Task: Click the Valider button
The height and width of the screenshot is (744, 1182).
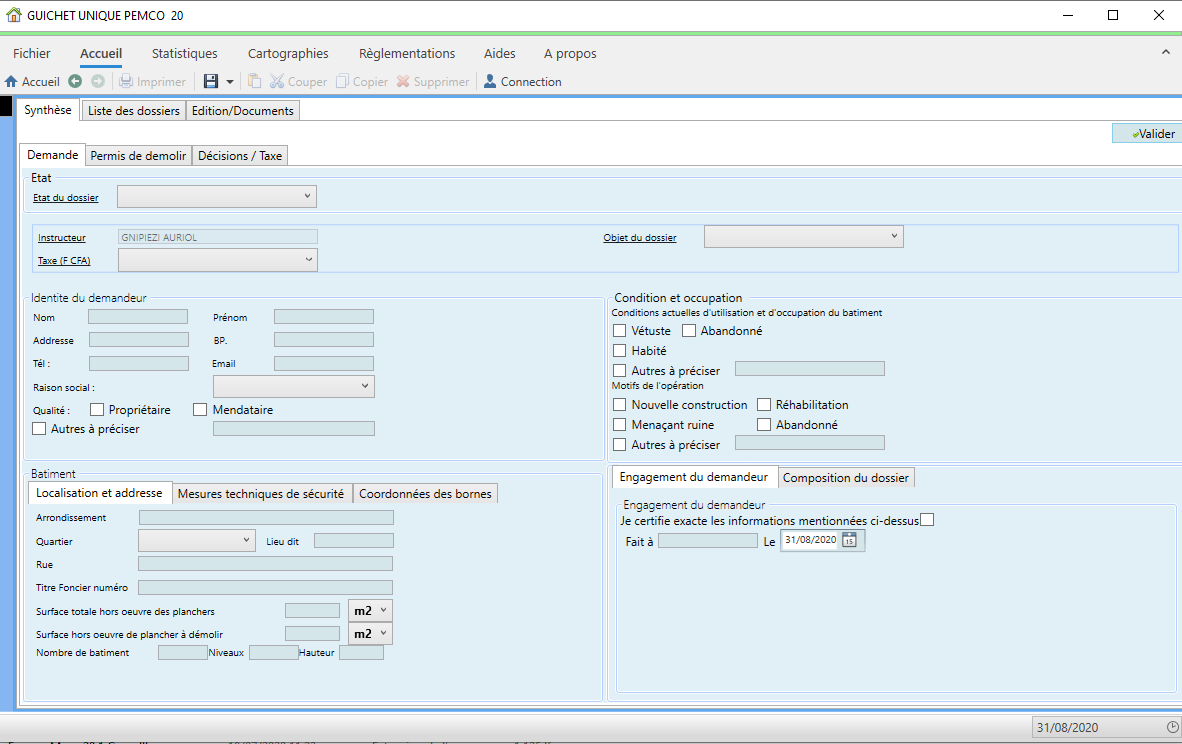Action: tap(1147, 133)
